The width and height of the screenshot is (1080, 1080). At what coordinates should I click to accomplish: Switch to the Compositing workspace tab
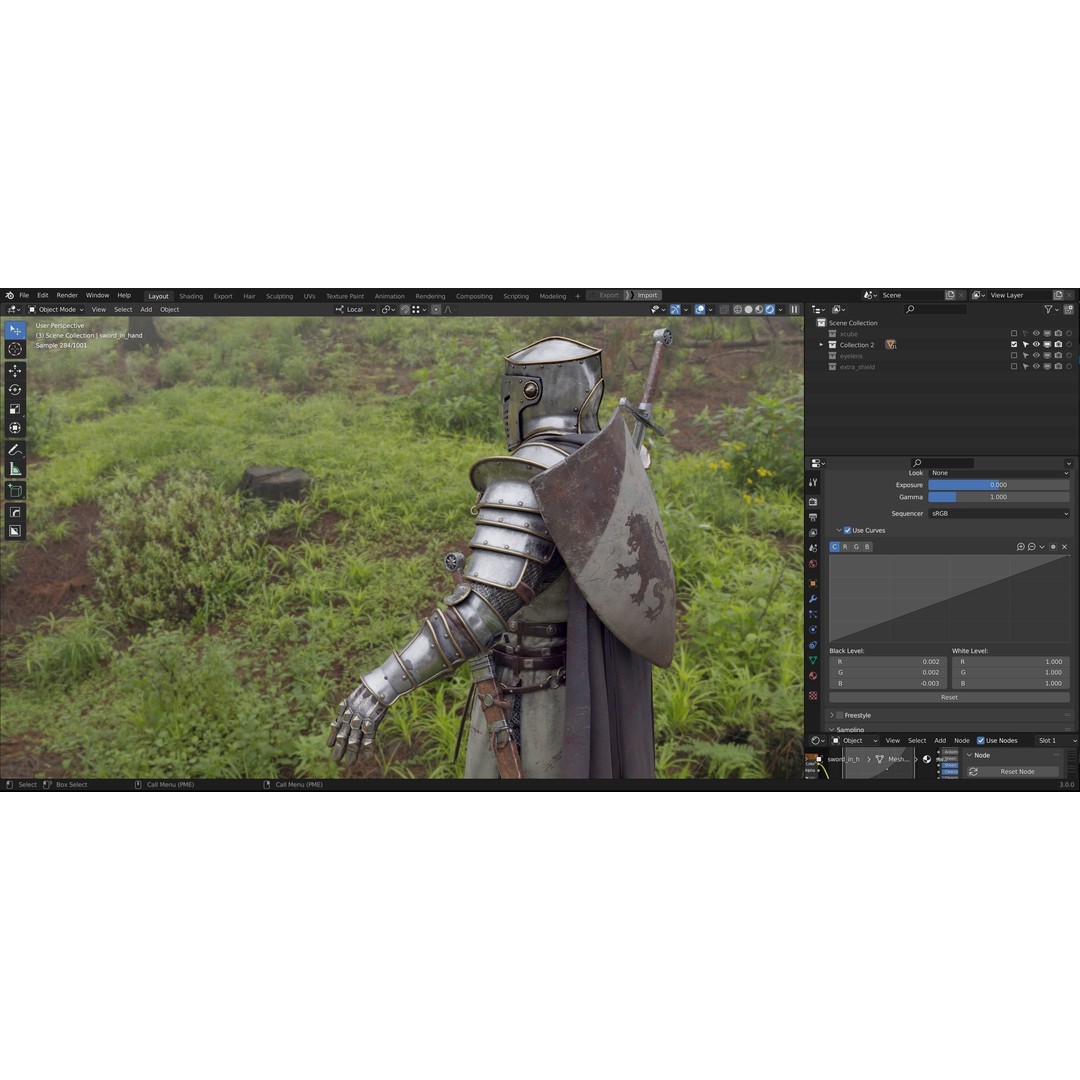pyautogui.click(x=474, y=296)
